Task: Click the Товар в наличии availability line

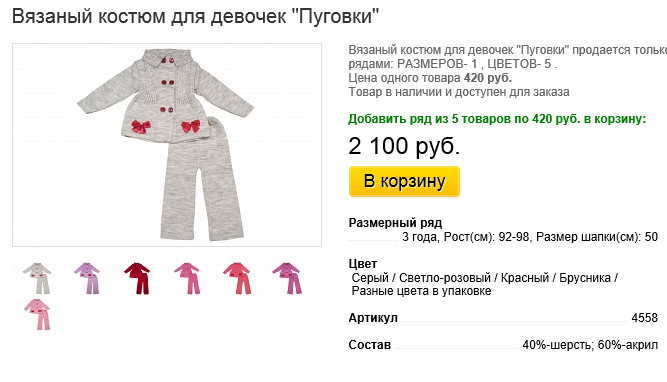Action: 459,92
